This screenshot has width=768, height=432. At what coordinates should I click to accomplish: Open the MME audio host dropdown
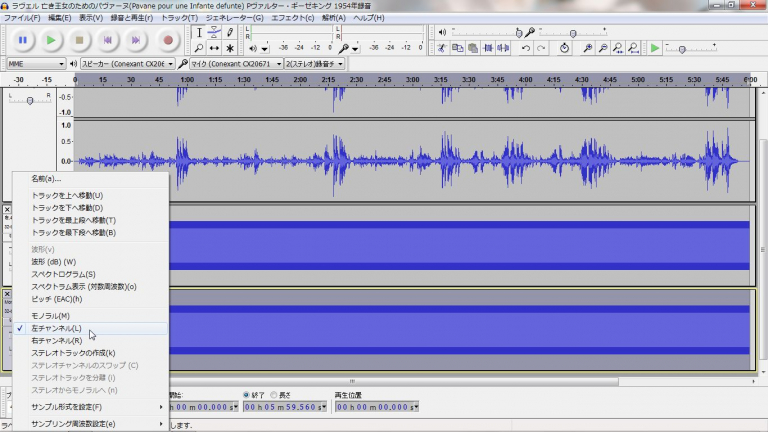click(x=36, y=64)
